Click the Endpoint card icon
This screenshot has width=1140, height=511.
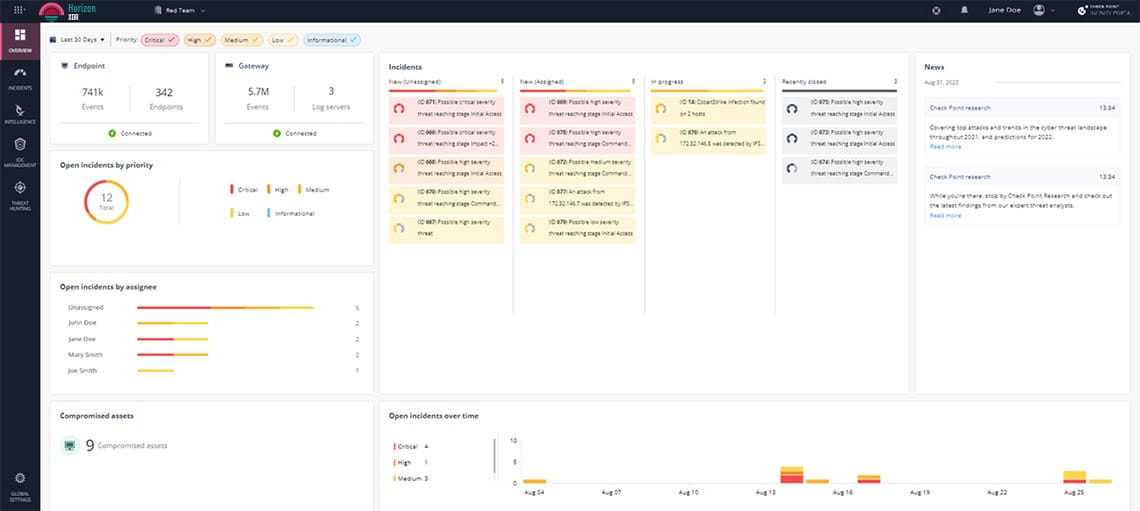(x=64, y=65)
